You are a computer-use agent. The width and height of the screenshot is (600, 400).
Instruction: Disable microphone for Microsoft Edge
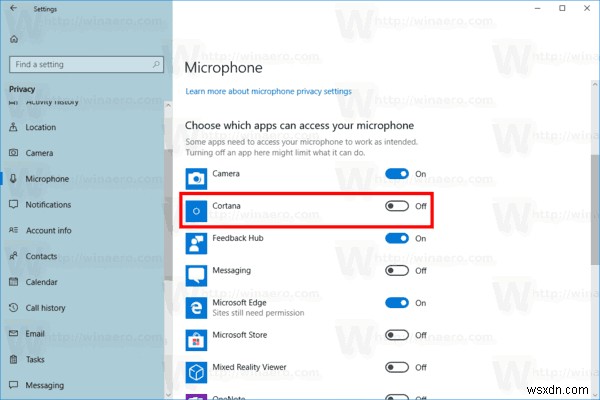pyautogui.click(x=397, y=302)
